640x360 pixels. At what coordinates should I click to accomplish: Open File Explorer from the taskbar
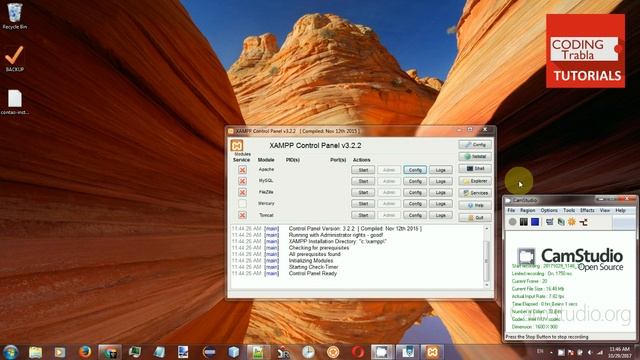click(x=36, y=352)
